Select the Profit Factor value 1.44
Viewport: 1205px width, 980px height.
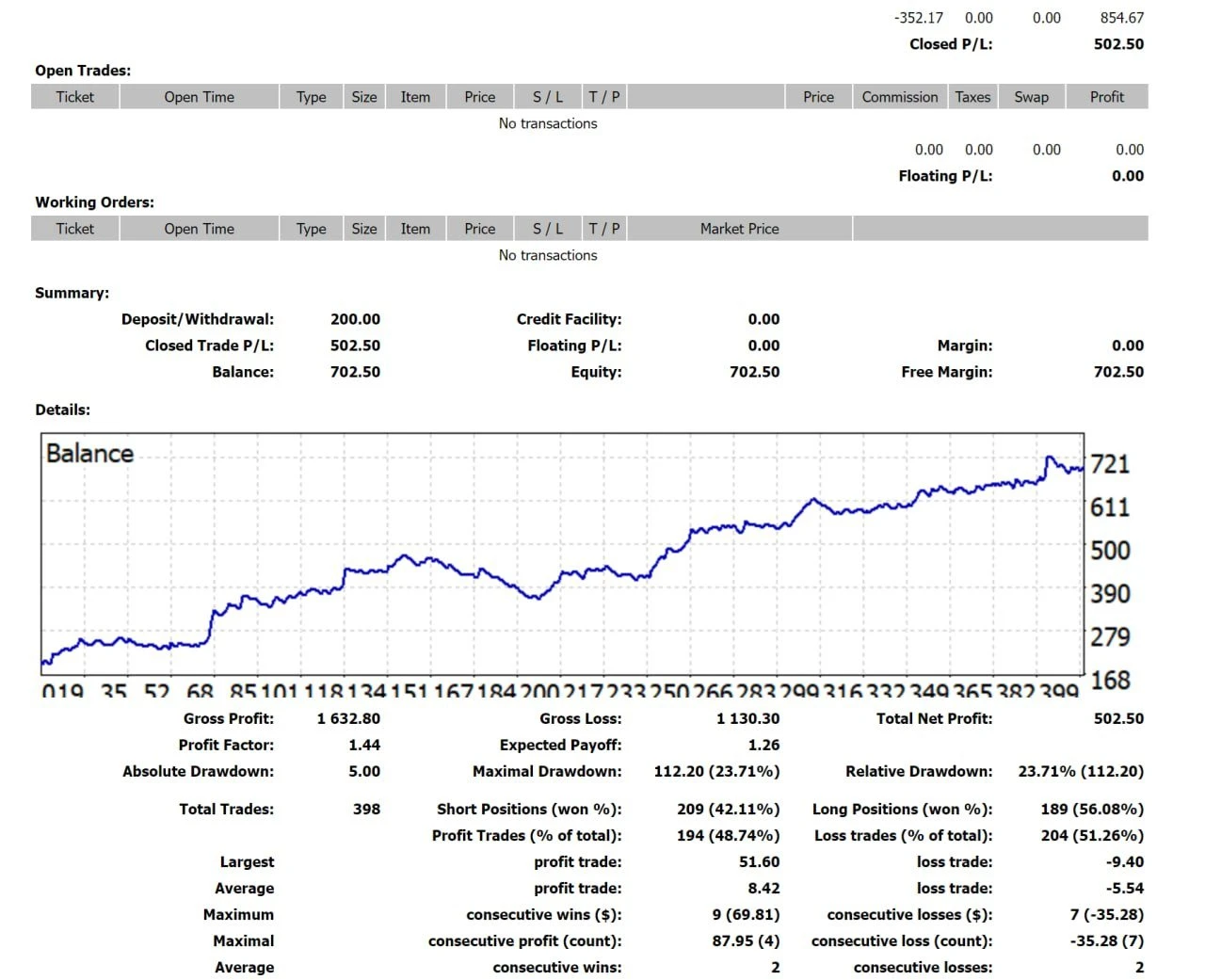363,745
